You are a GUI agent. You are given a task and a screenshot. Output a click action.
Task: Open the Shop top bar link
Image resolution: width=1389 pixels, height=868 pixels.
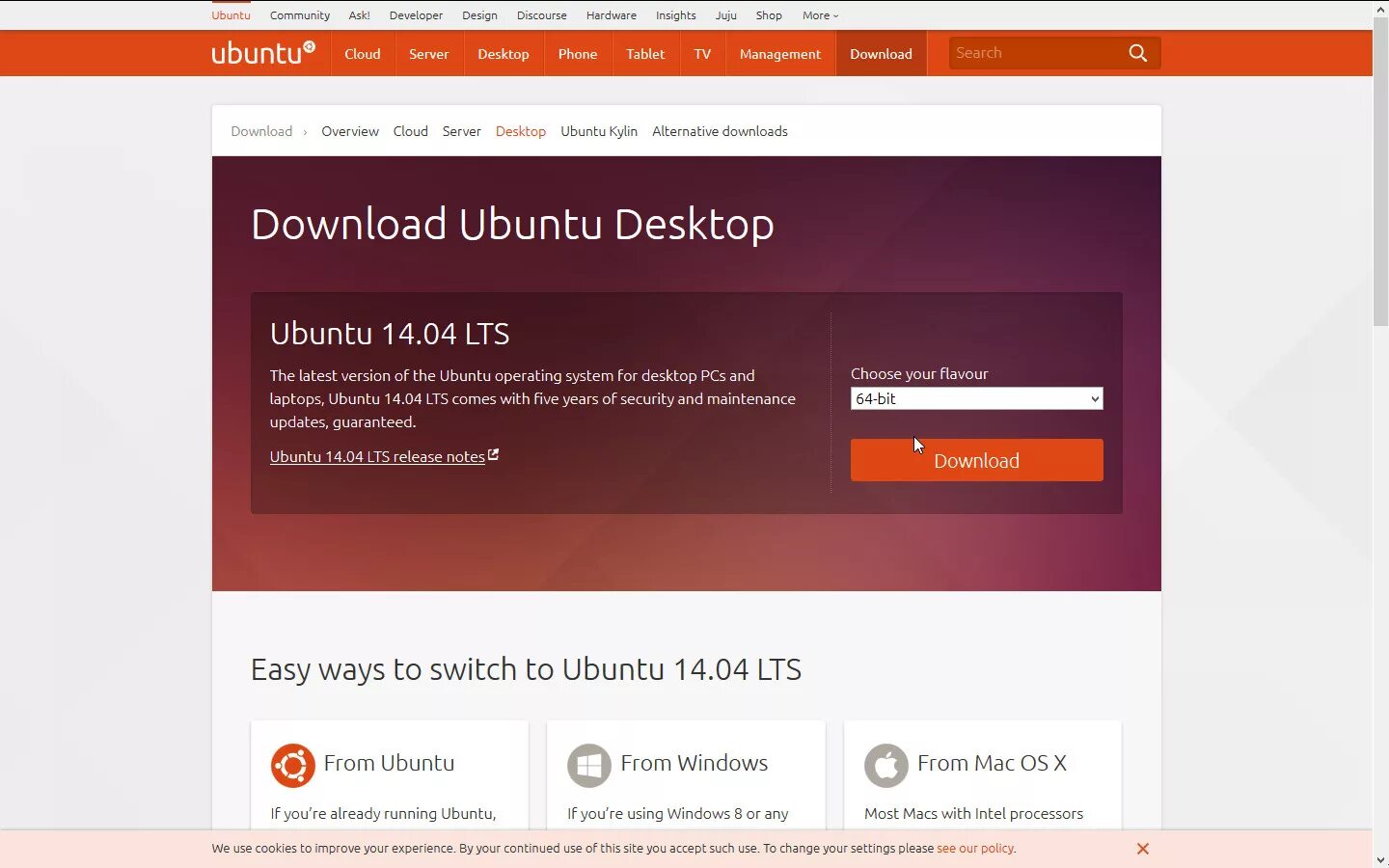[x=769, y=15]
